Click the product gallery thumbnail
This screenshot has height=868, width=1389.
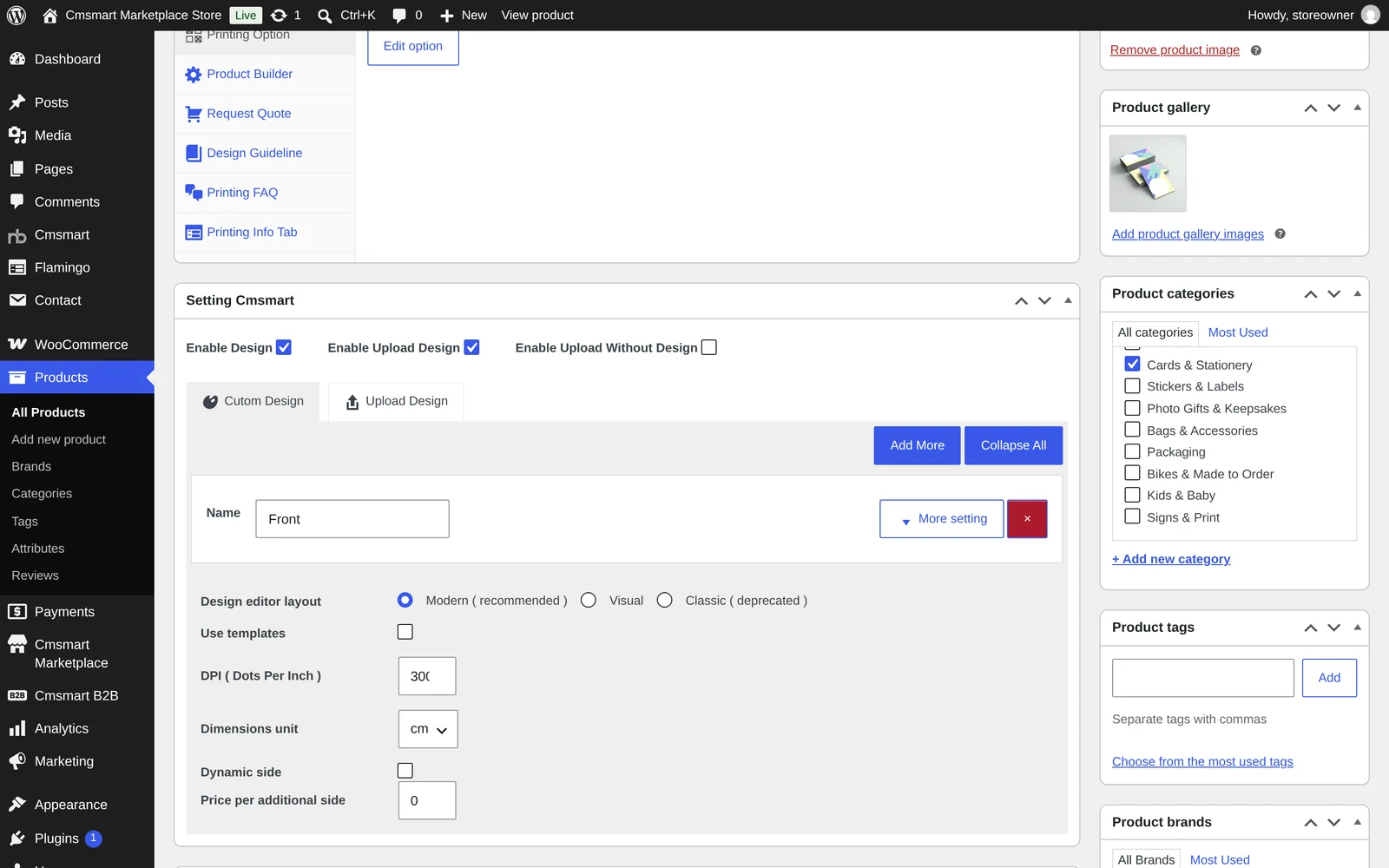pos(1148,174)
